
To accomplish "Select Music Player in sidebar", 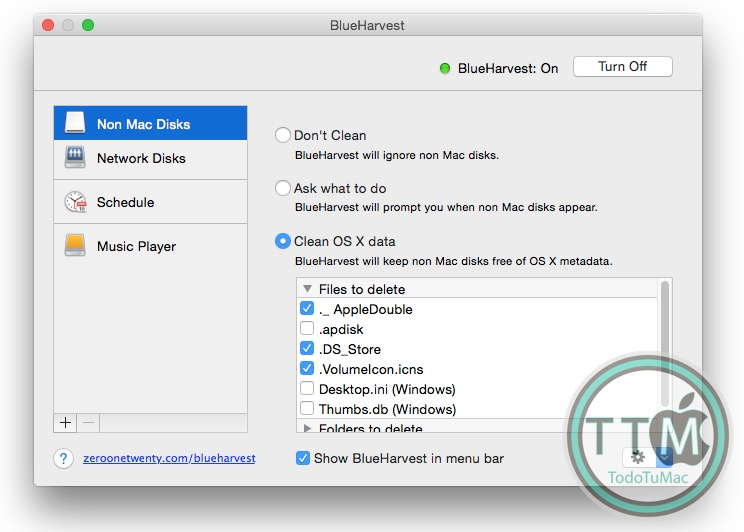I will pyautogui.click(x=150, y=246).
